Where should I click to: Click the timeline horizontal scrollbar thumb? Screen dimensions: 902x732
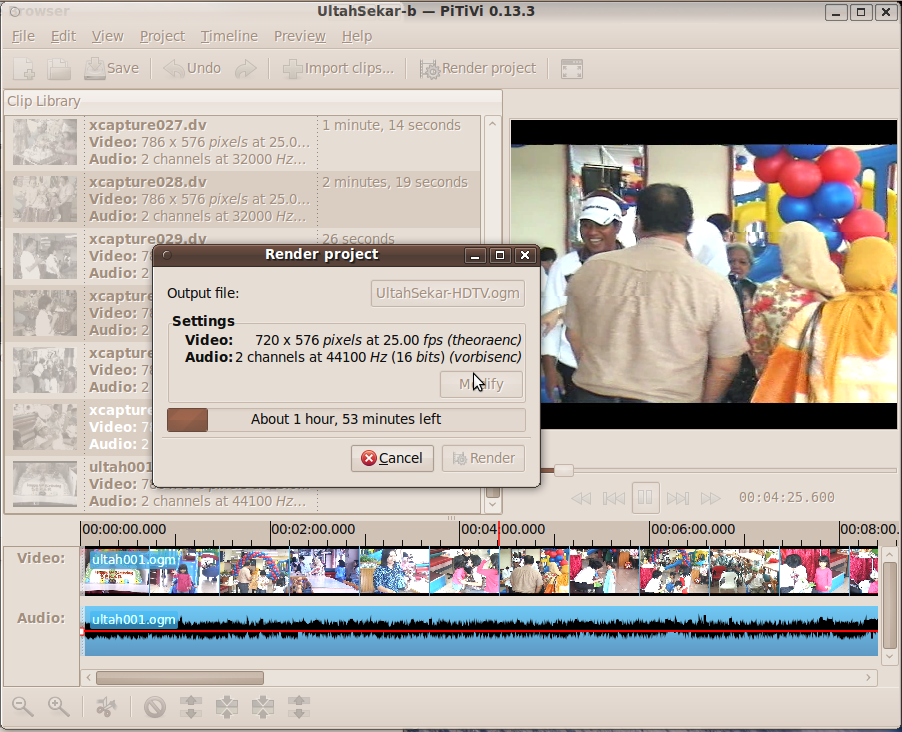[x=180, y=678]
